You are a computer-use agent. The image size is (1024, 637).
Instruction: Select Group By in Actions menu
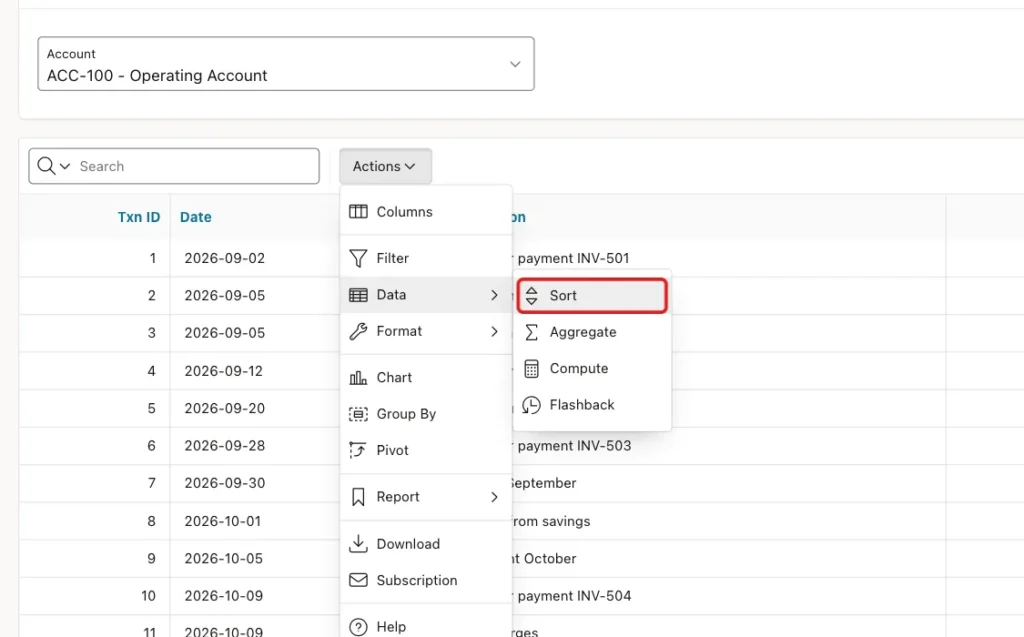(426, 414)
